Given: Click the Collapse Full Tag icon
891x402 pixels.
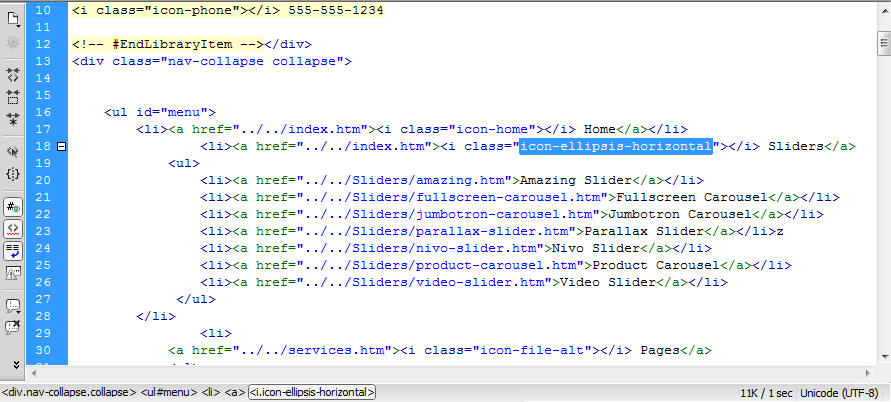Looking at the screenshot, I should (13, 74).
